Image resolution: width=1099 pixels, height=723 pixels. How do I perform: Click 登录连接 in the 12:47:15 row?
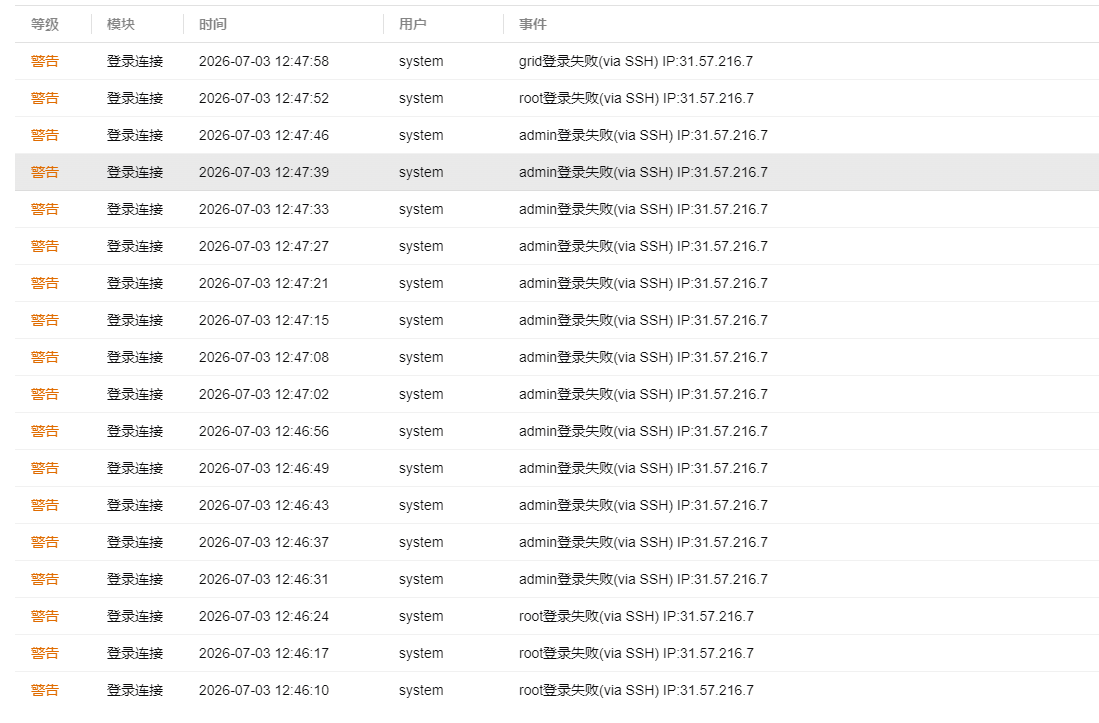135,320
